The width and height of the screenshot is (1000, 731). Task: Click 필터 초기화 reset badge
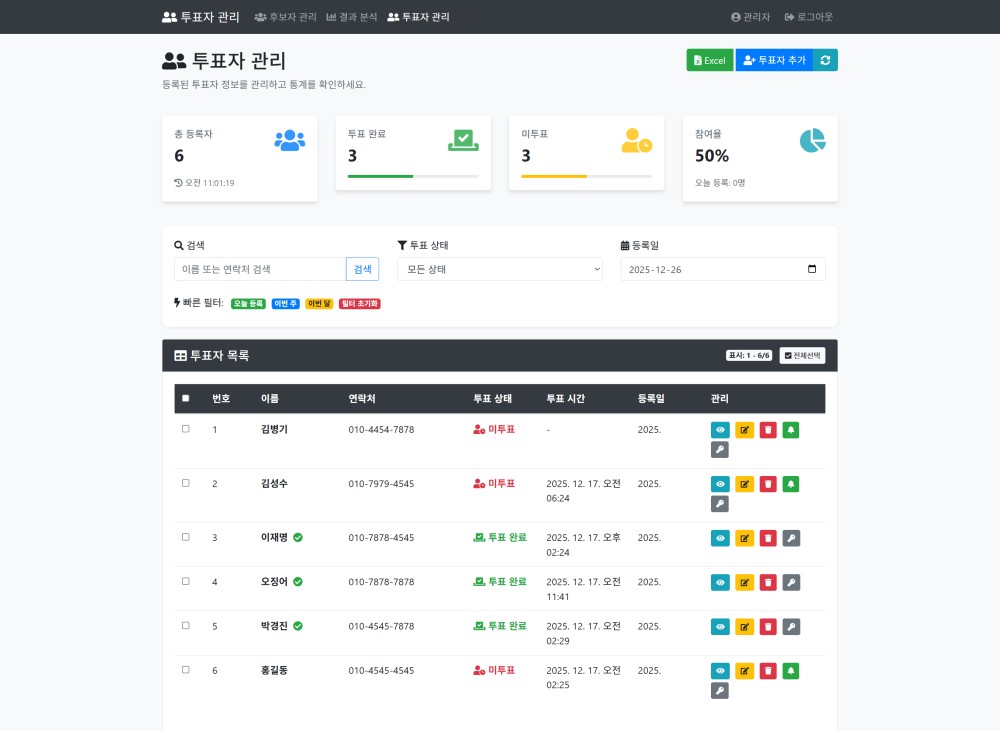pos(360,304)
